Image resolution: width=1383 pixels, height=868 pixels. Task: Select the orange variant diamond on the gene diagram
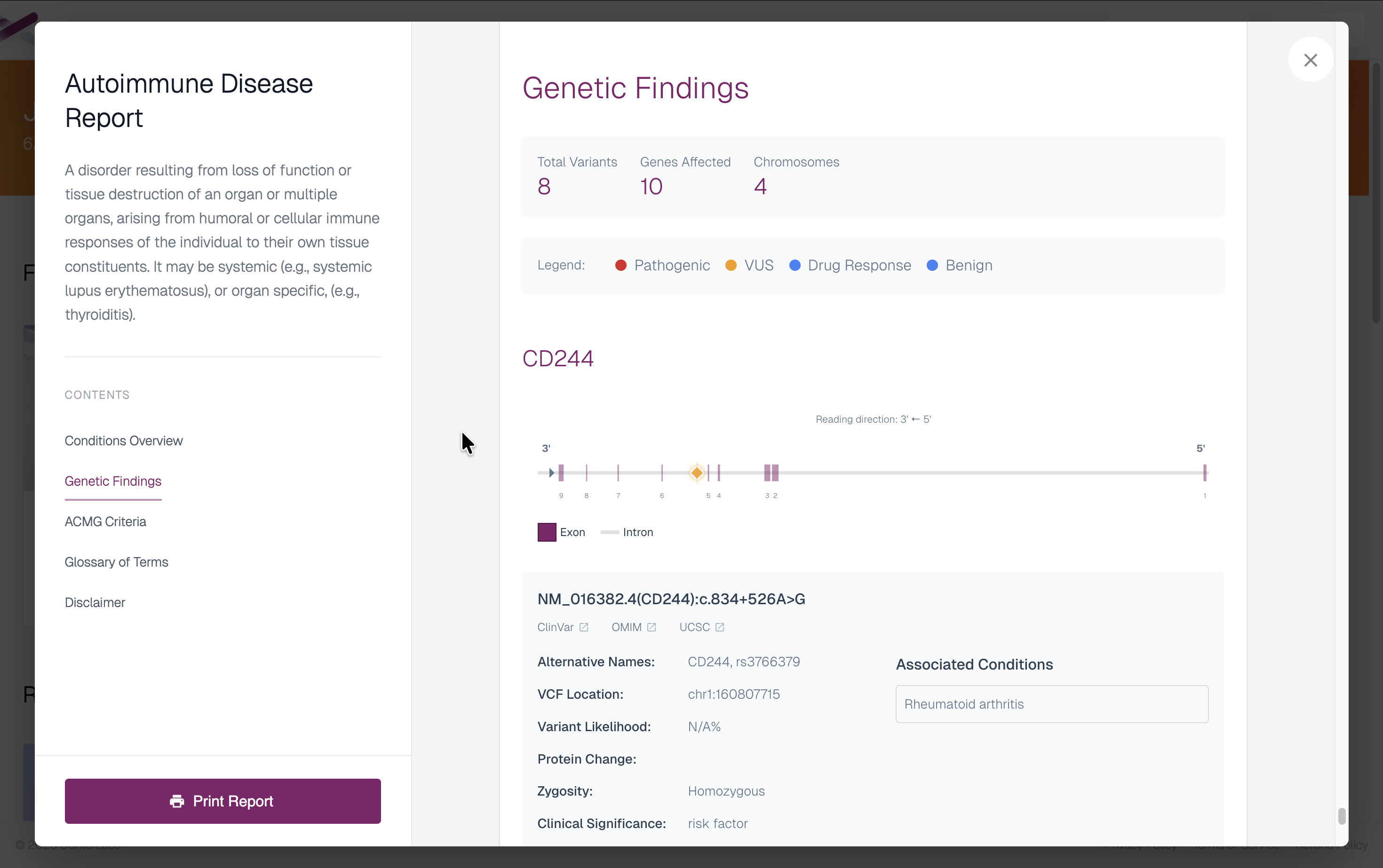point(697,472)
